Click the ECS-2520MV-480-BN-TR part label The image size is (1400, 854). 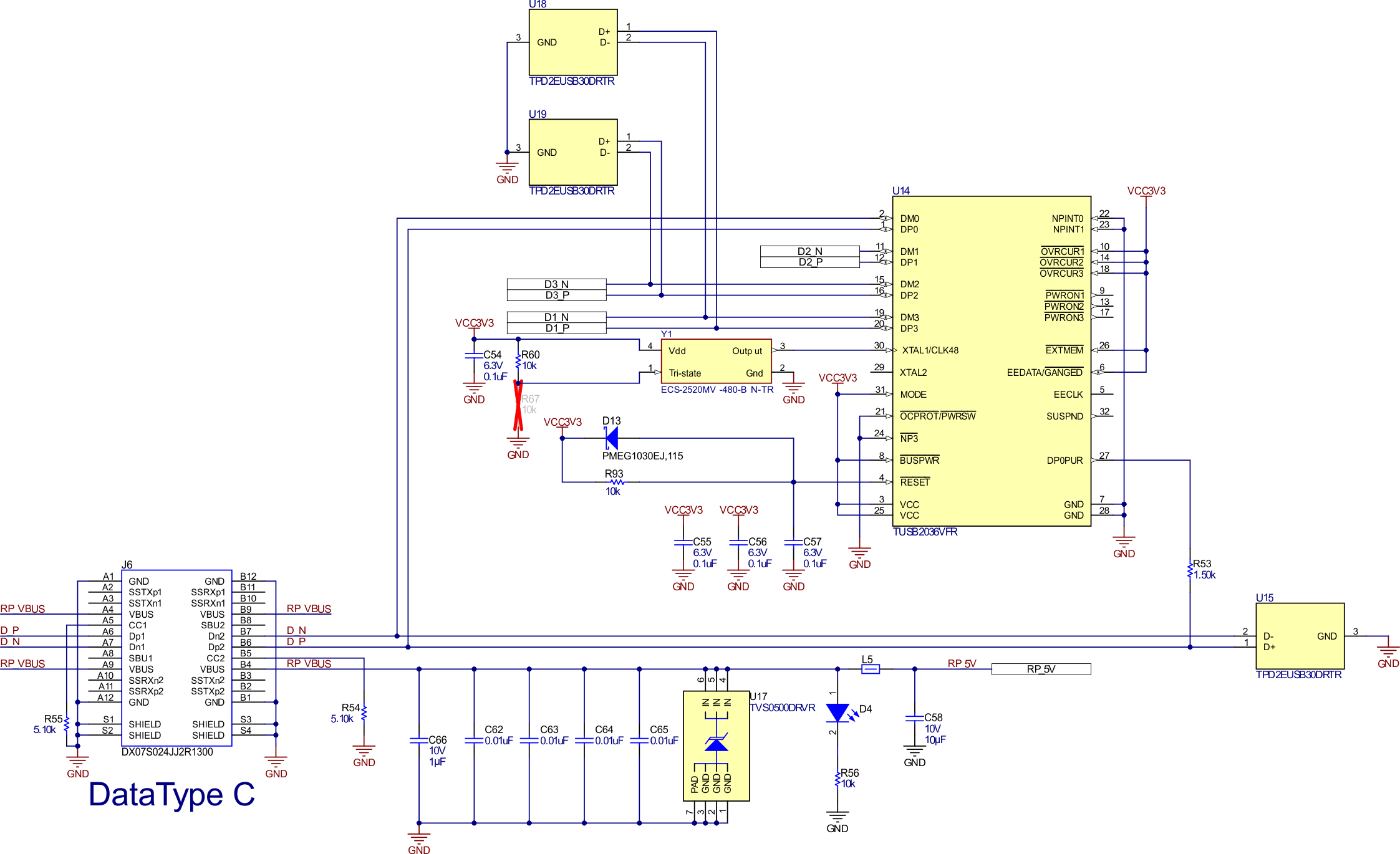[717, 390]
